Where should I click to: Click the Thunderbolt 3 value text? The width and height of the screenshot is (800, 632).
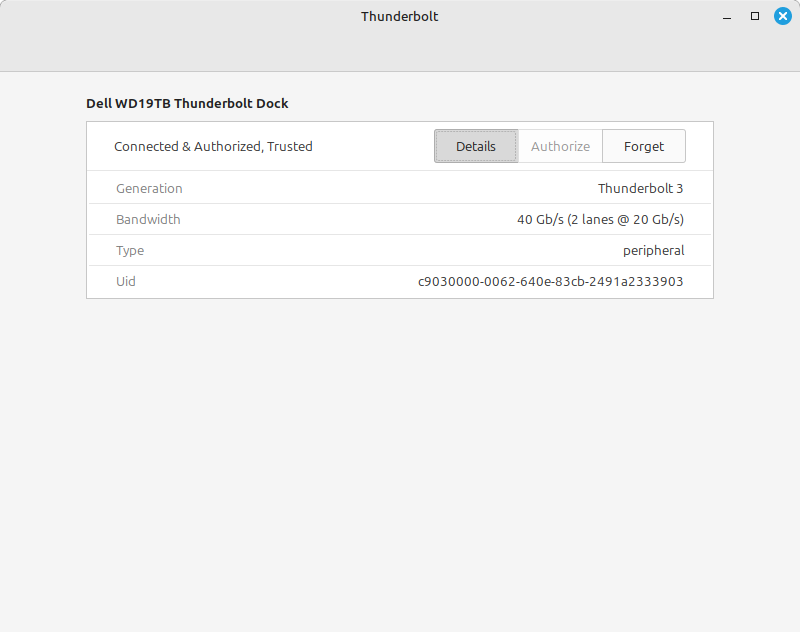coord(640,188)
